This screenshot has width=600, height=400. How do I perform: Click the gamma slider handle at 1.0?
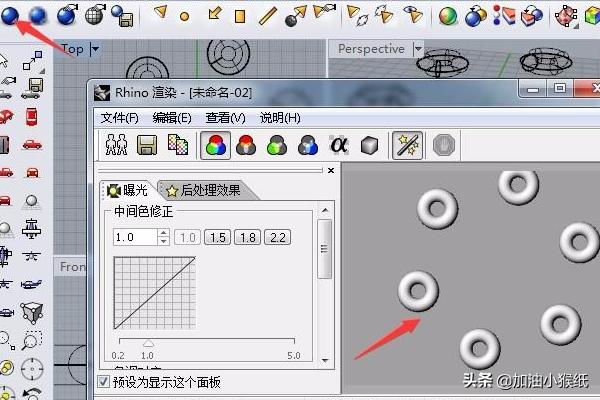(x=148, y=342)
